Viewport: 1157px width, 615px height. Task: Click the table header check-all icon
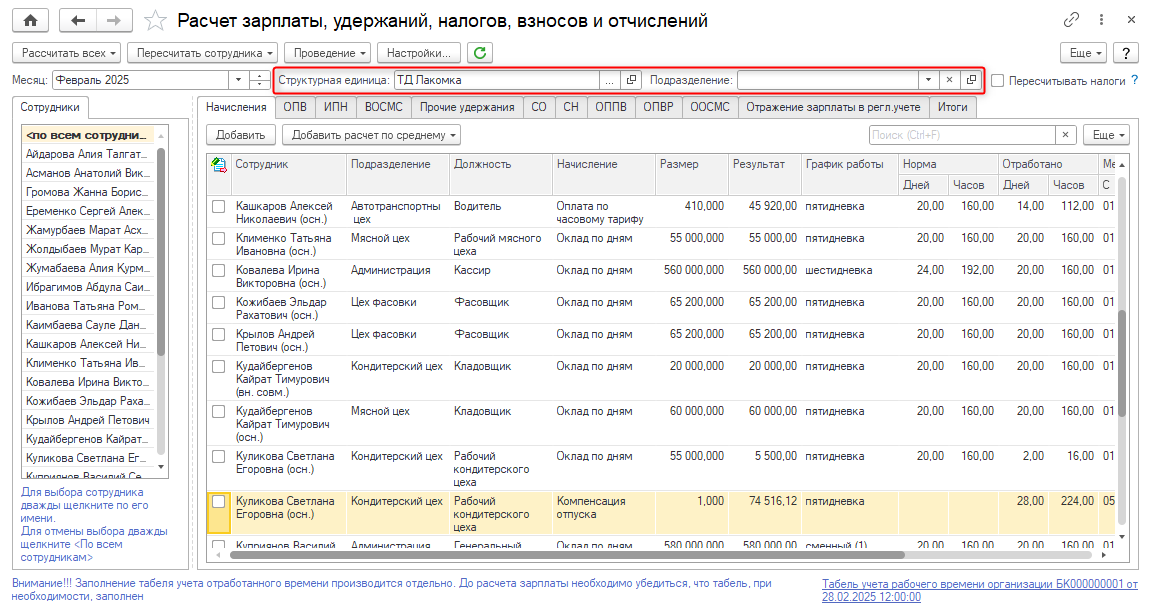coord(219,165)
